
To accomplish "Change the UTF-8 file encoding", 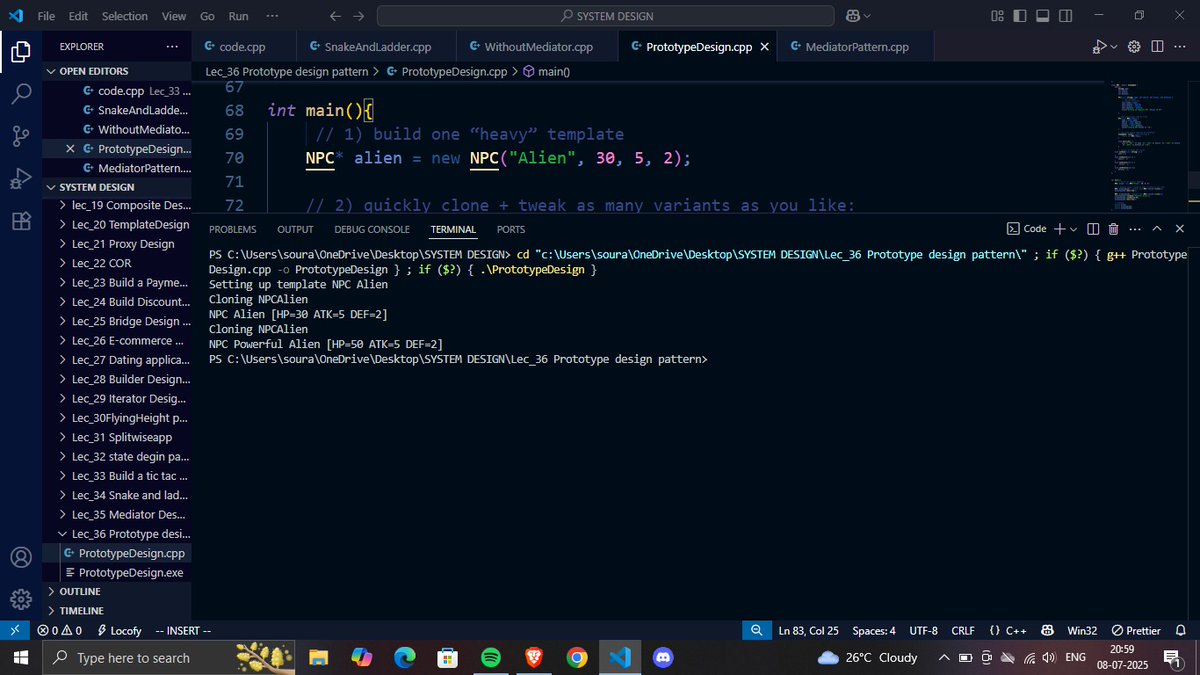I will [923, 631].
